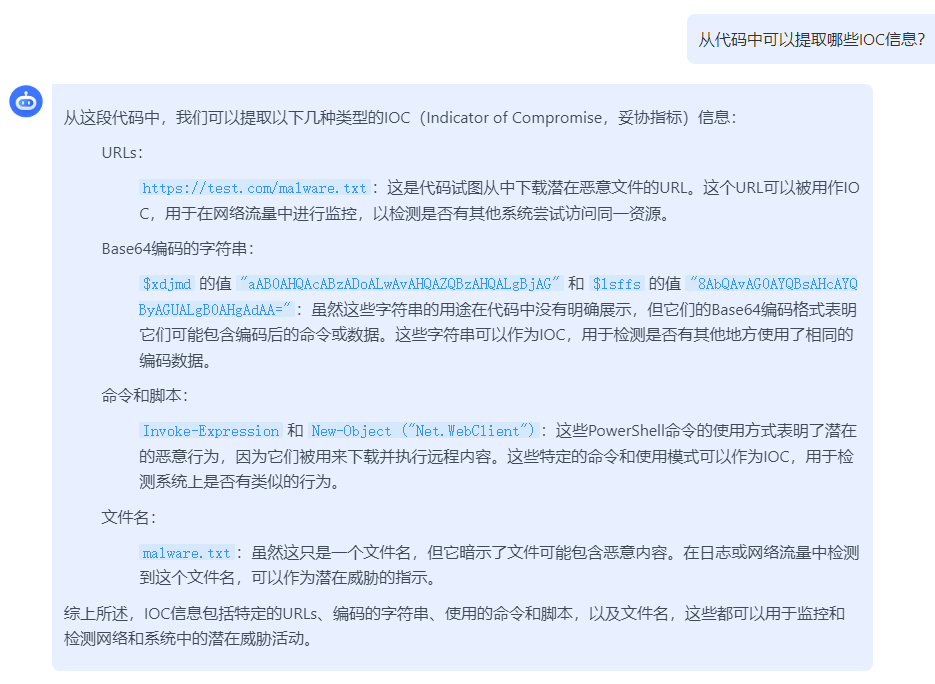This screenshot has height=684, width=935.
Task: Click the intro sentence starting 从这段代码中
Action: tap(400, 117)
